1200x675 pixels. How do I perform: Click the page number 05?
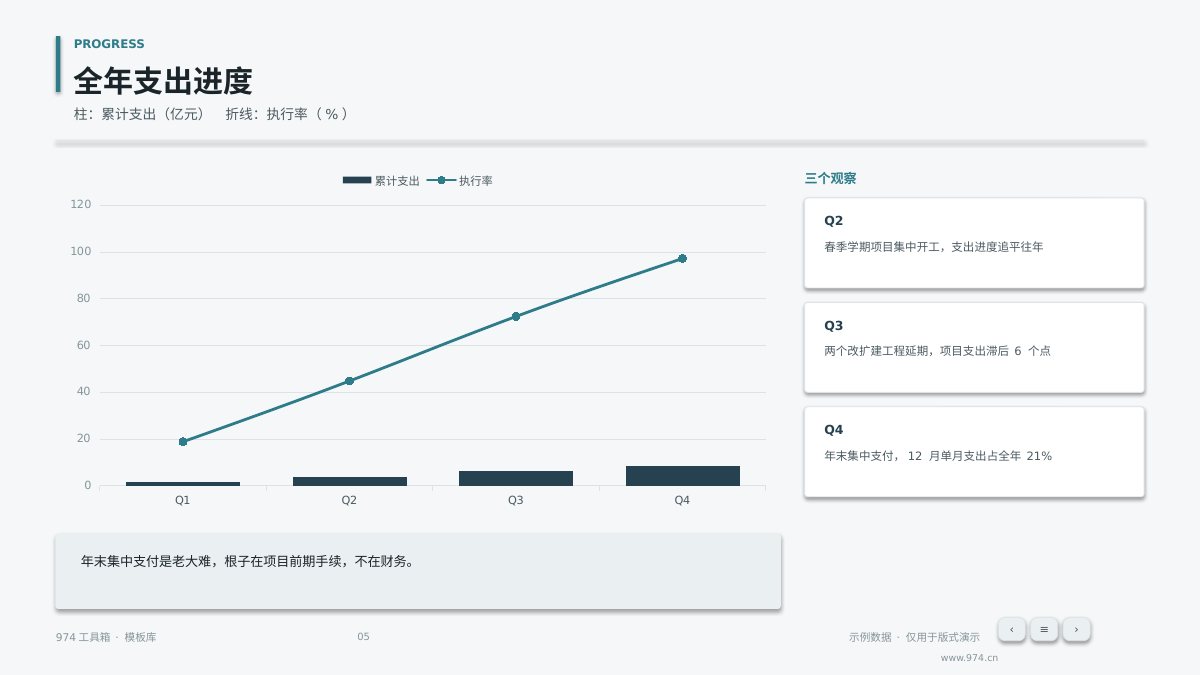point(363,637)
